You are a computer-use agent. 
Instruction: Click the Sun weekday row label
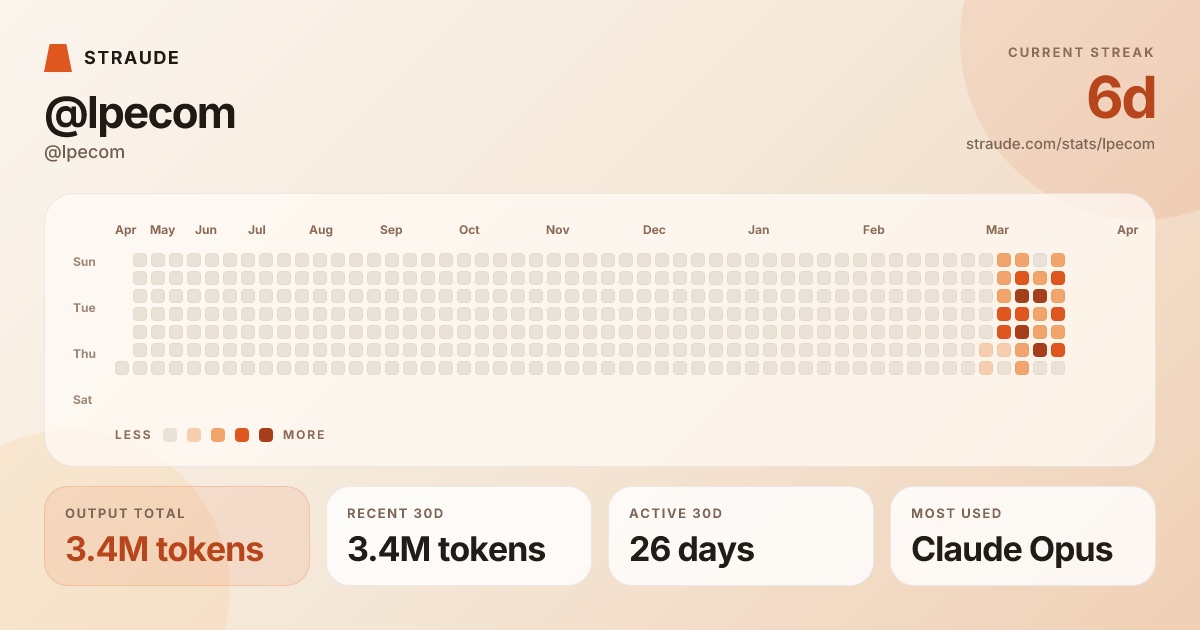[84, 262]
